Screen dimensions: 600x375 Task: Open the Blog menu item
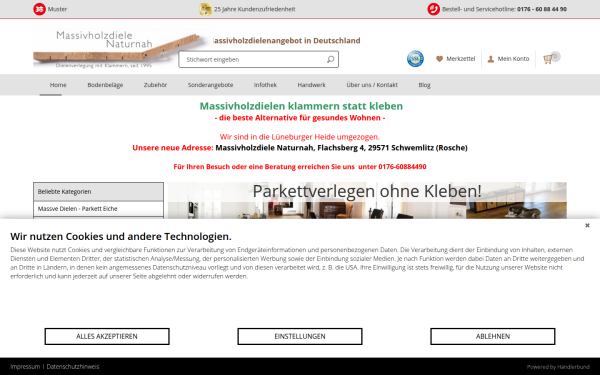pyautogui.click(x=424, y=85)
